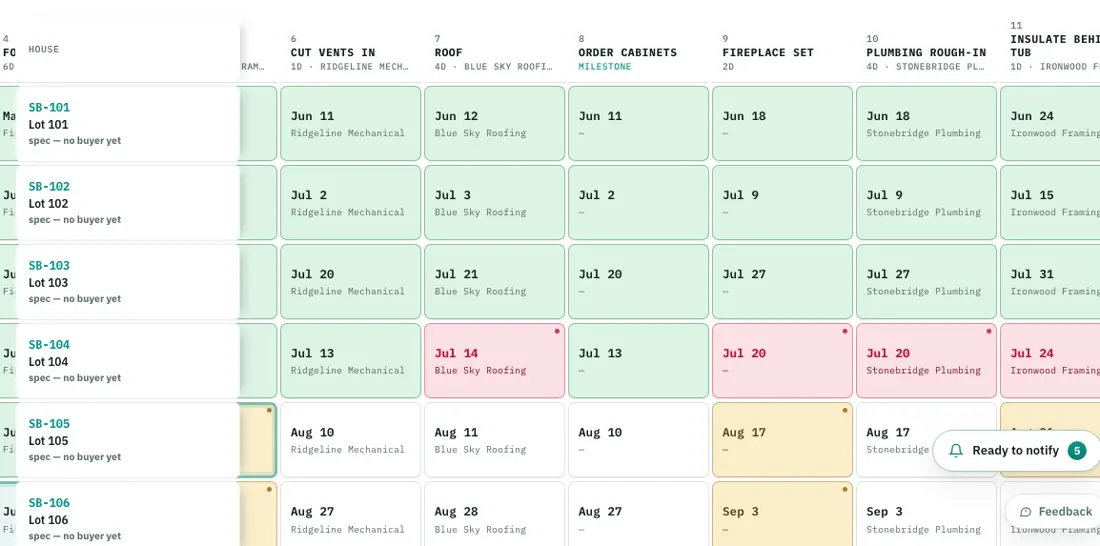1100x546 pixels.
Task: Select SB-106 Cut Vents In cell Aug 27
Action: pos(351,514)
